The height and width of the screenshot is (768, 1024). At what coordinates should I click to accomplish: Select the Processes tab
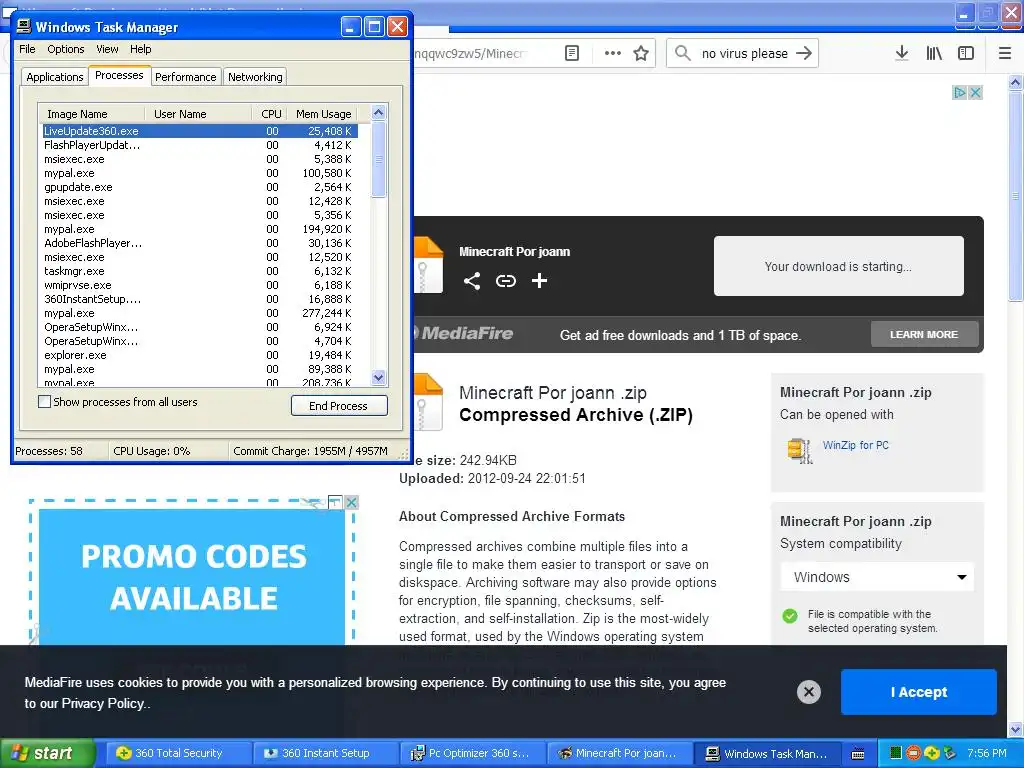pos(119,75)
